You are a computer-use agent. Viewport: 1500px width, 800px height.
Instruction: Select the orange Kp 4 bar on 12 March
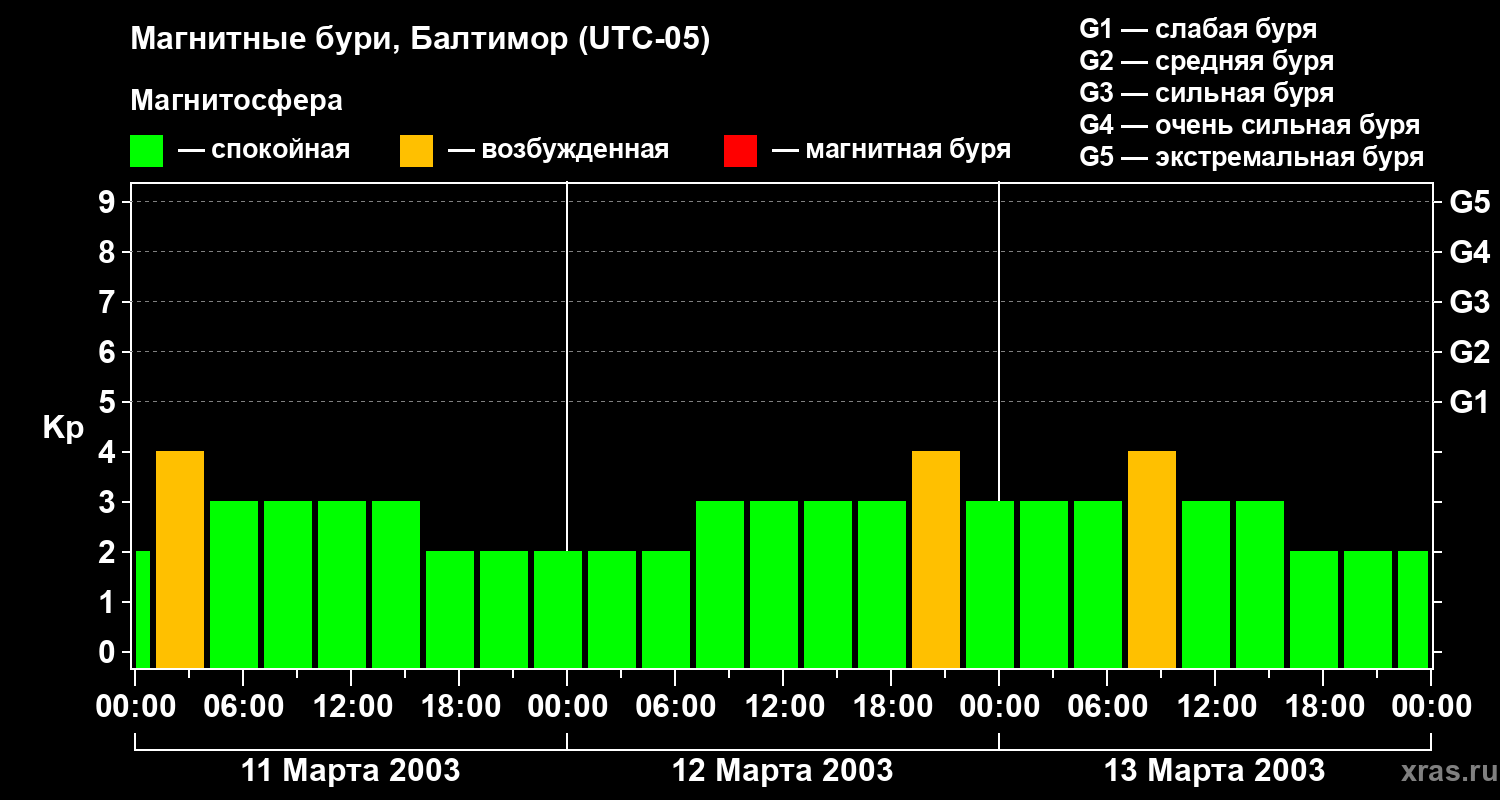936,559
